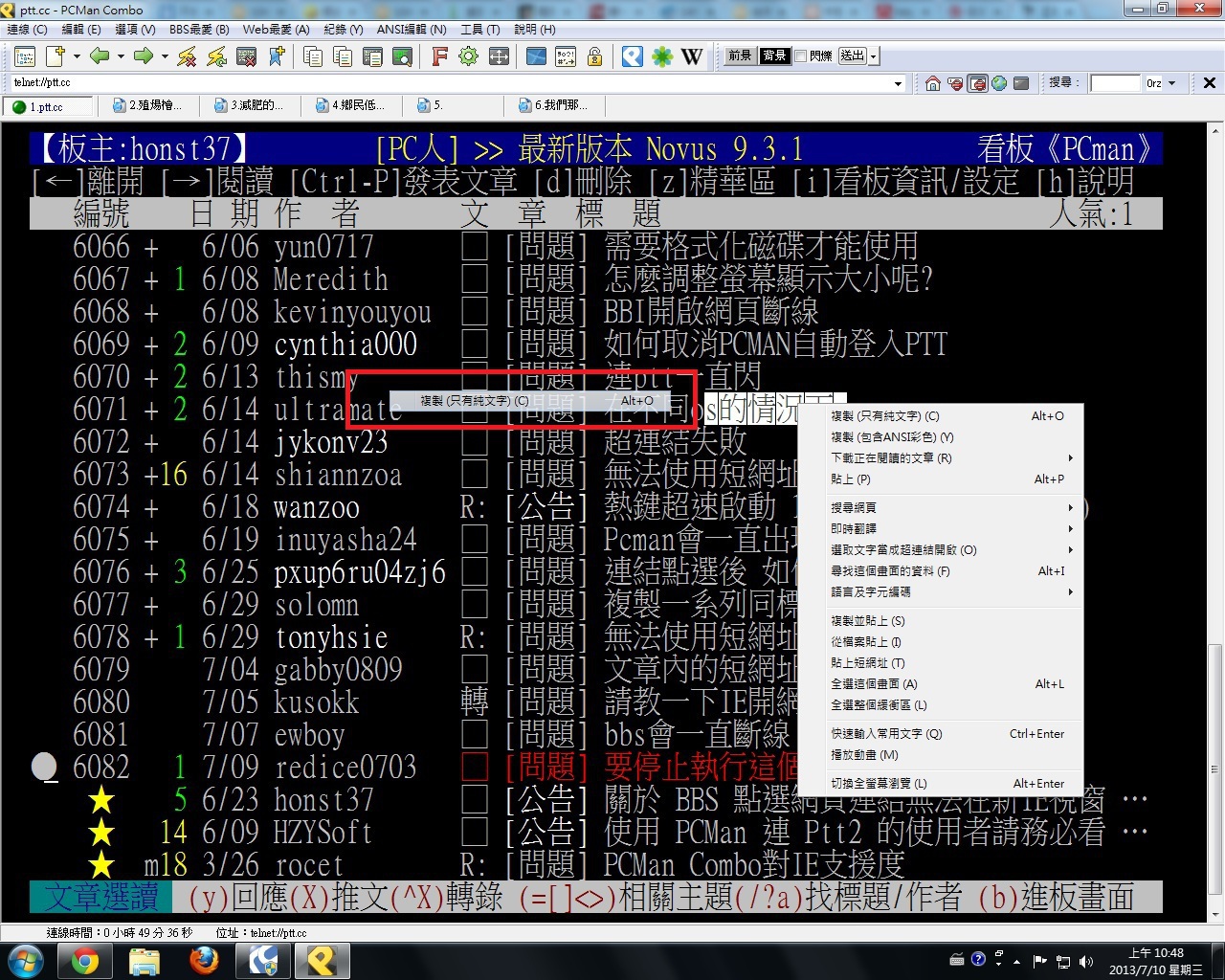1225x980 pixels.
Task: Expand the 送出 button dropdown arrow
Action: point(874,56)
